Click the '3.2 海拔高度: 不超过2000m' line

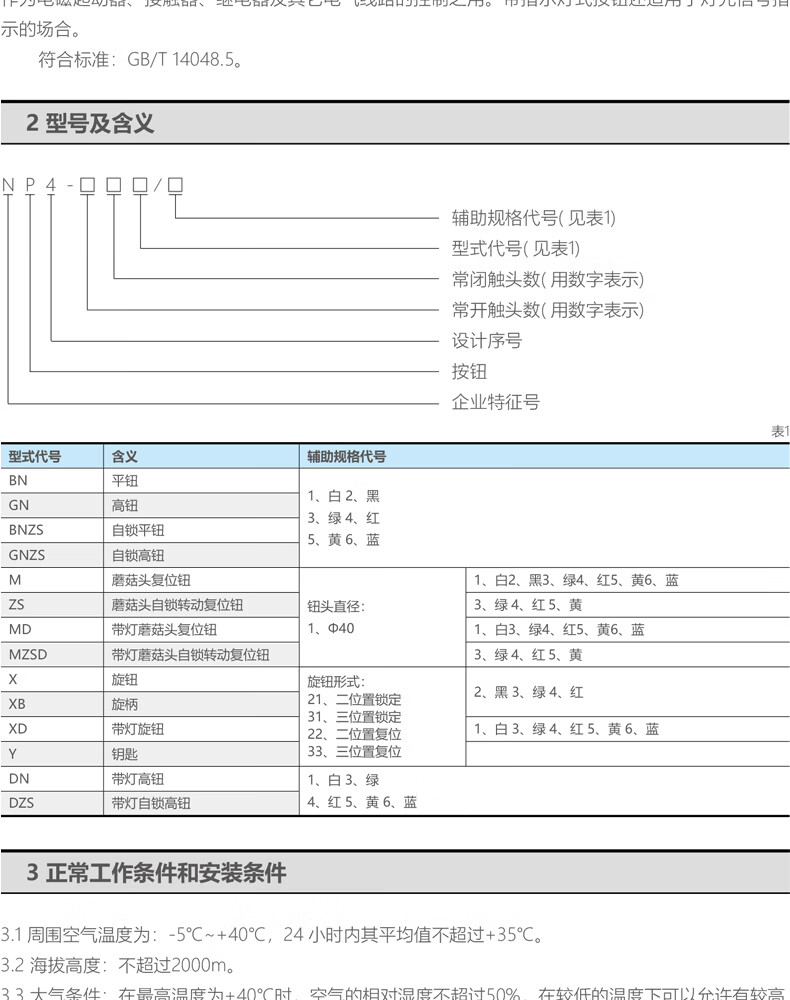[119, 966]
